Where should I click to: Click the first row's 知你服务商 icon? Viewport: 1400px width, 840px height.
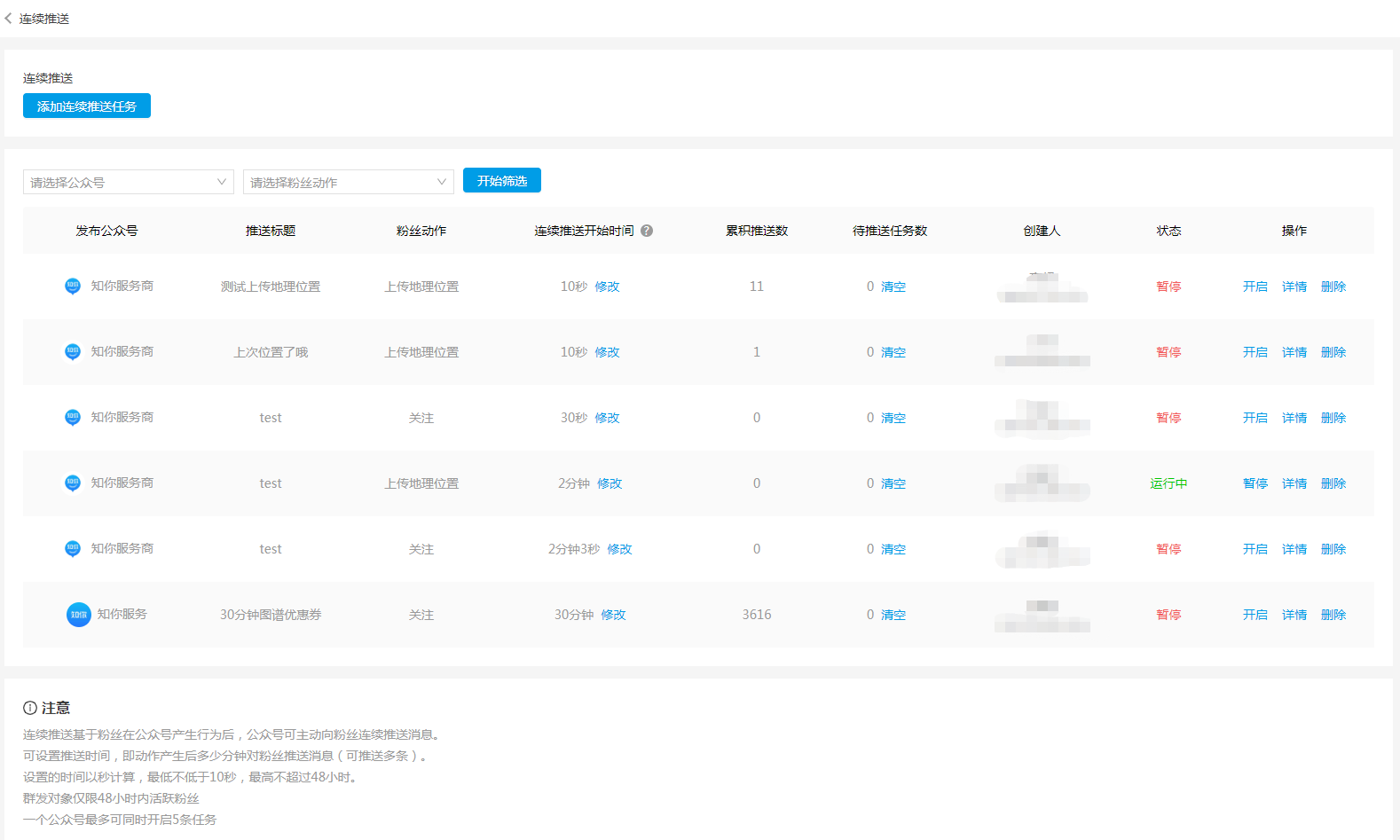pos(73,287)
